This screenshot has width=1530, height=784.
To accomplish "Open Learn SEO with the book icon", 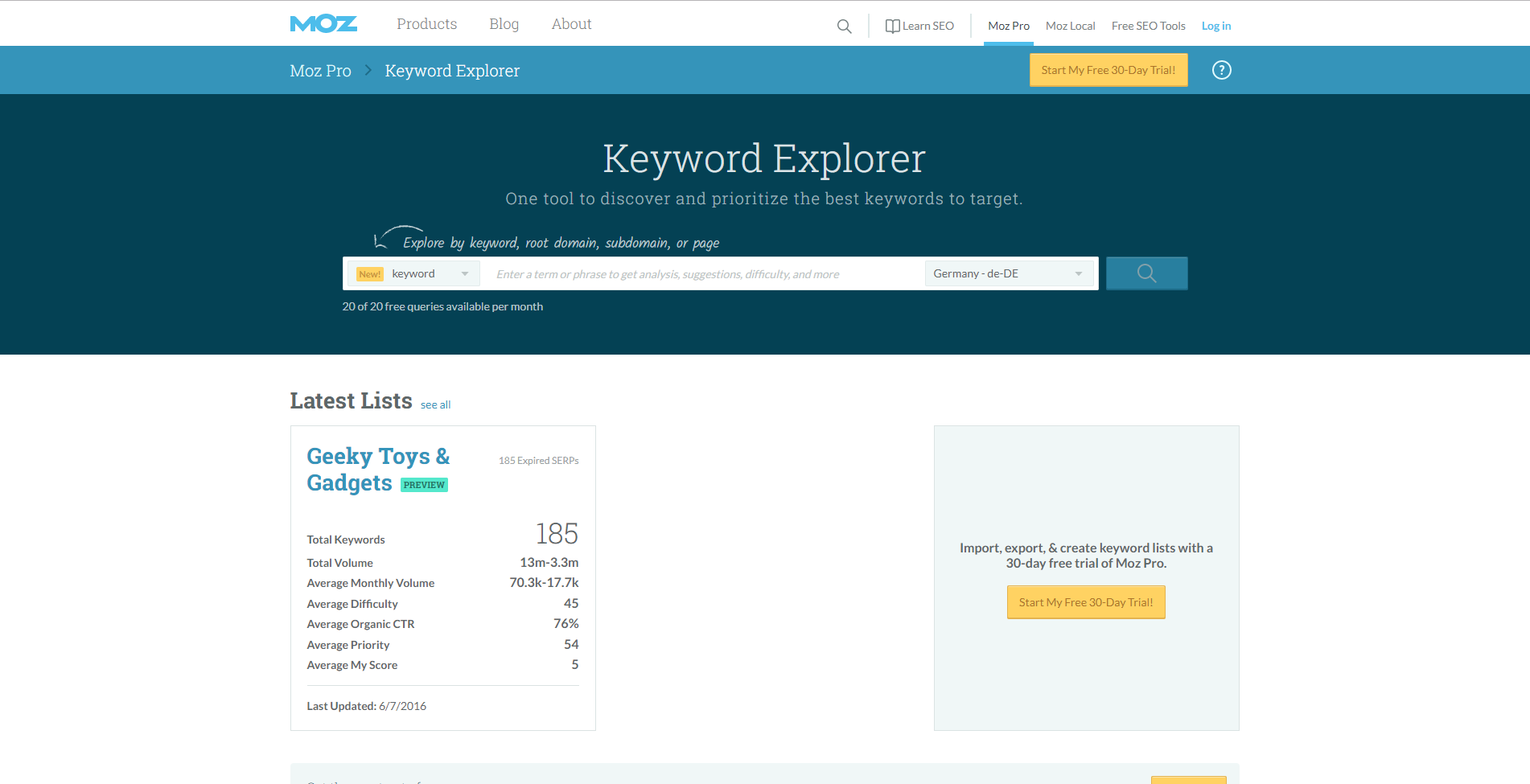I will point(919,26).
